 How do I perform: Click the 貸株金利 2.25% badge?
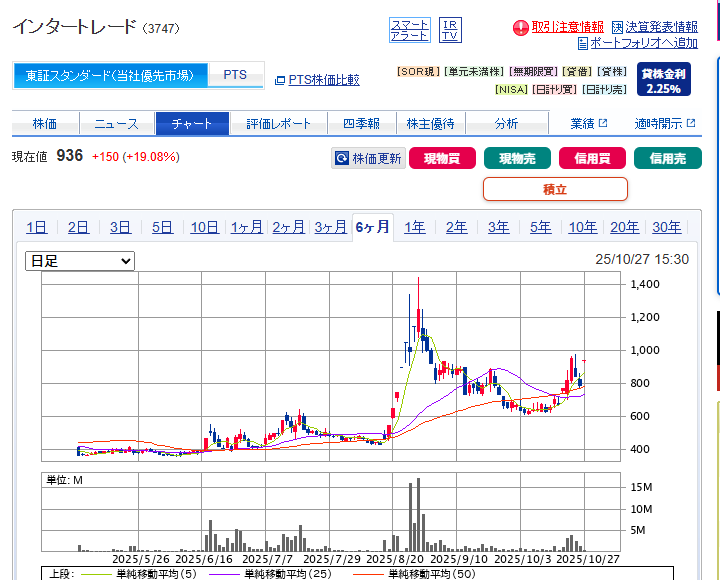point(662,80)
